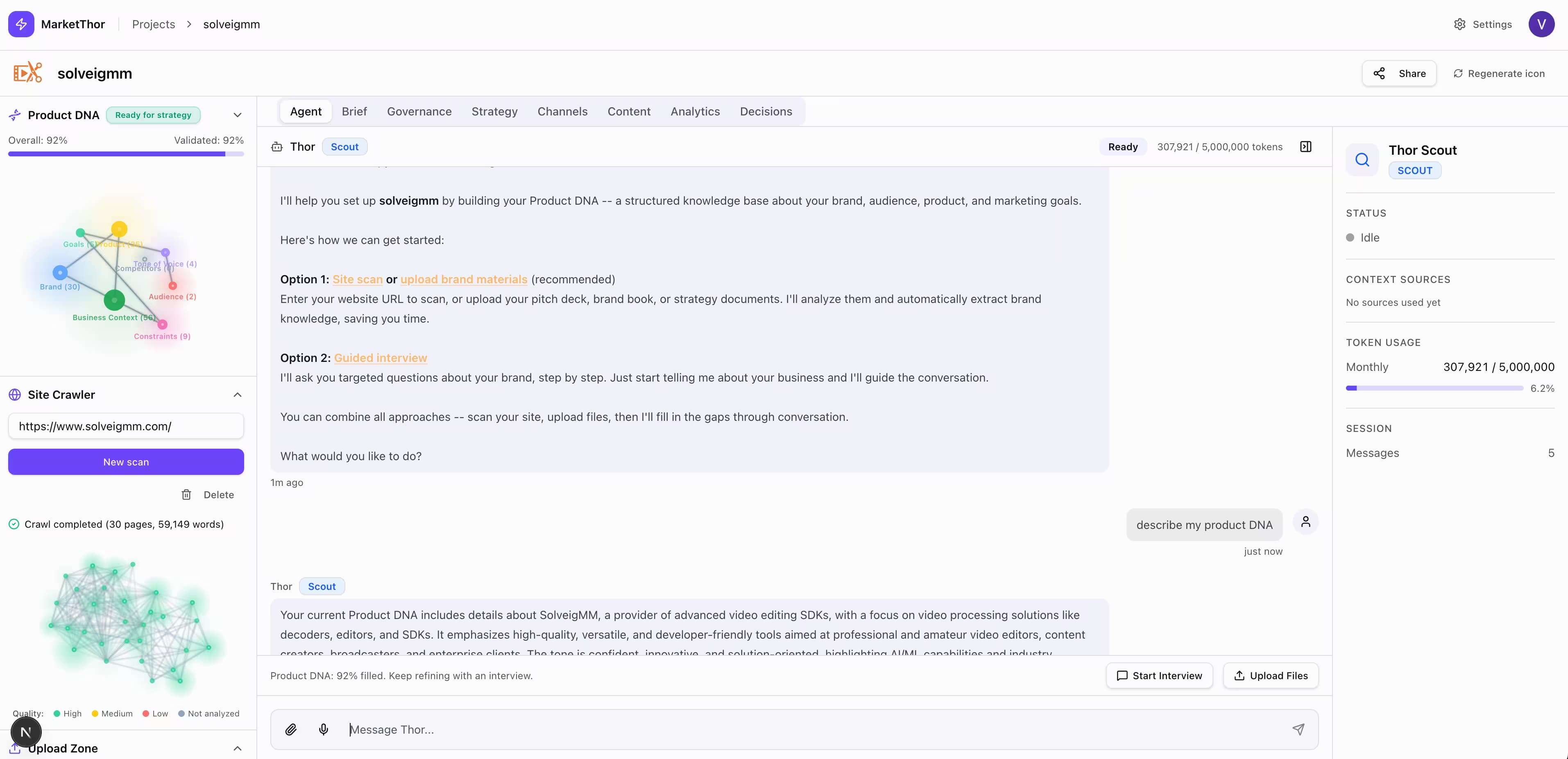Click the New scan button
1568x759 pixels.
(x=126, y=462)
